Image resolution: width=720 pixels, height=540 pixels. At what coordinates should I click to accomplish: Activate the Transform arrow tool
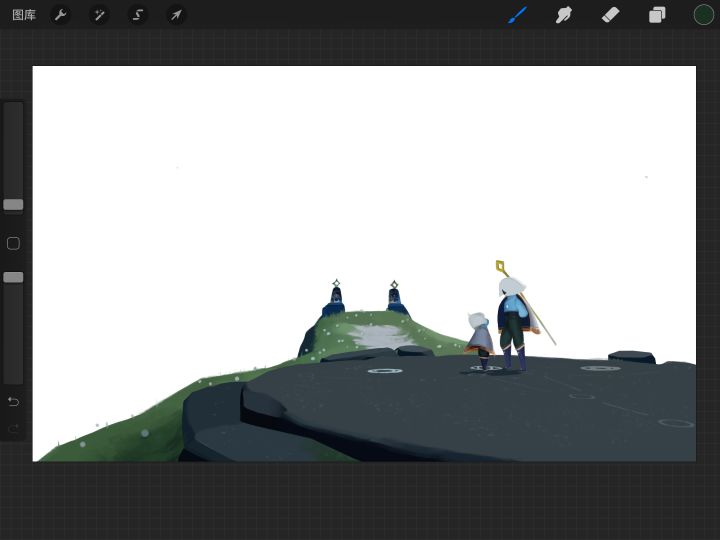tap(176, 15)
